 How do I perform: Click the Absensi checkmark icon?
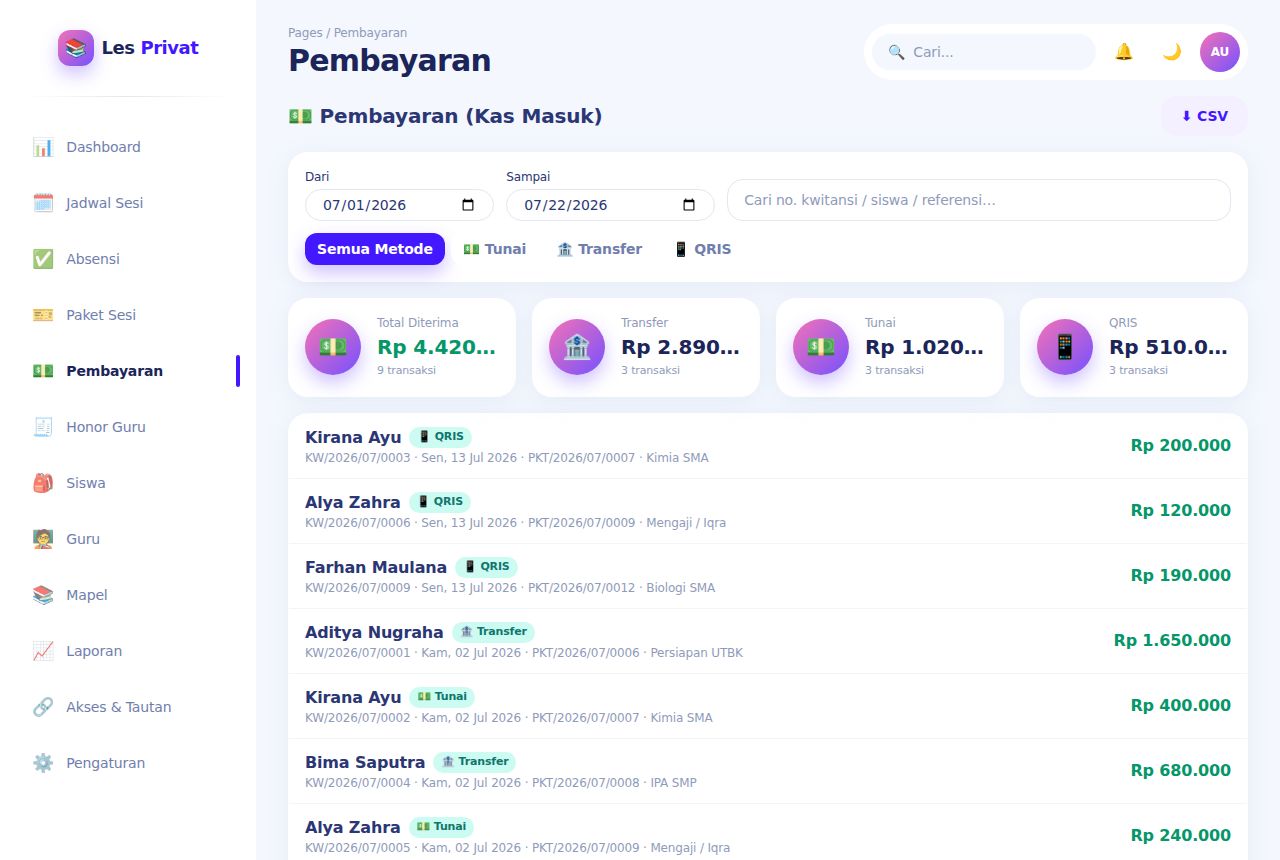pyautogui.click(x=43, y=259)
